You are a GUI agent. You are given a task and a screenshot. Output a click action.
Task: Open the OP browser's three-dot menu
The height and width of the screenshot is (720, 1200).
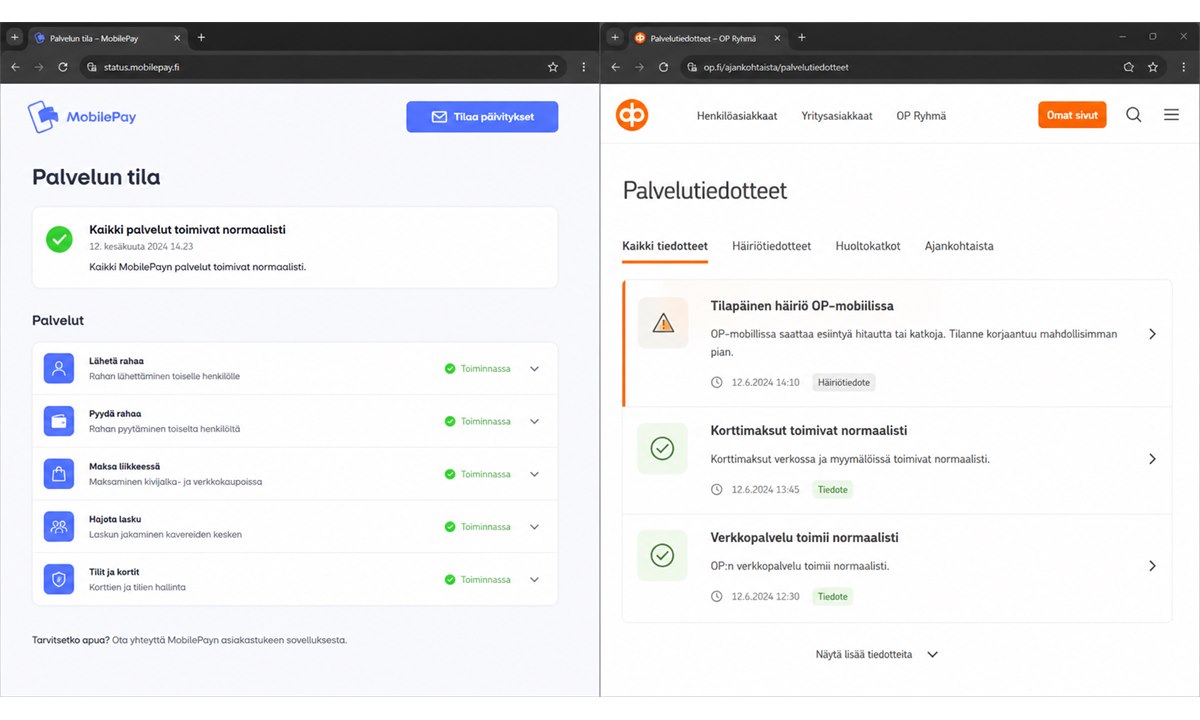pyautogui.click(x=1184, y=67)
